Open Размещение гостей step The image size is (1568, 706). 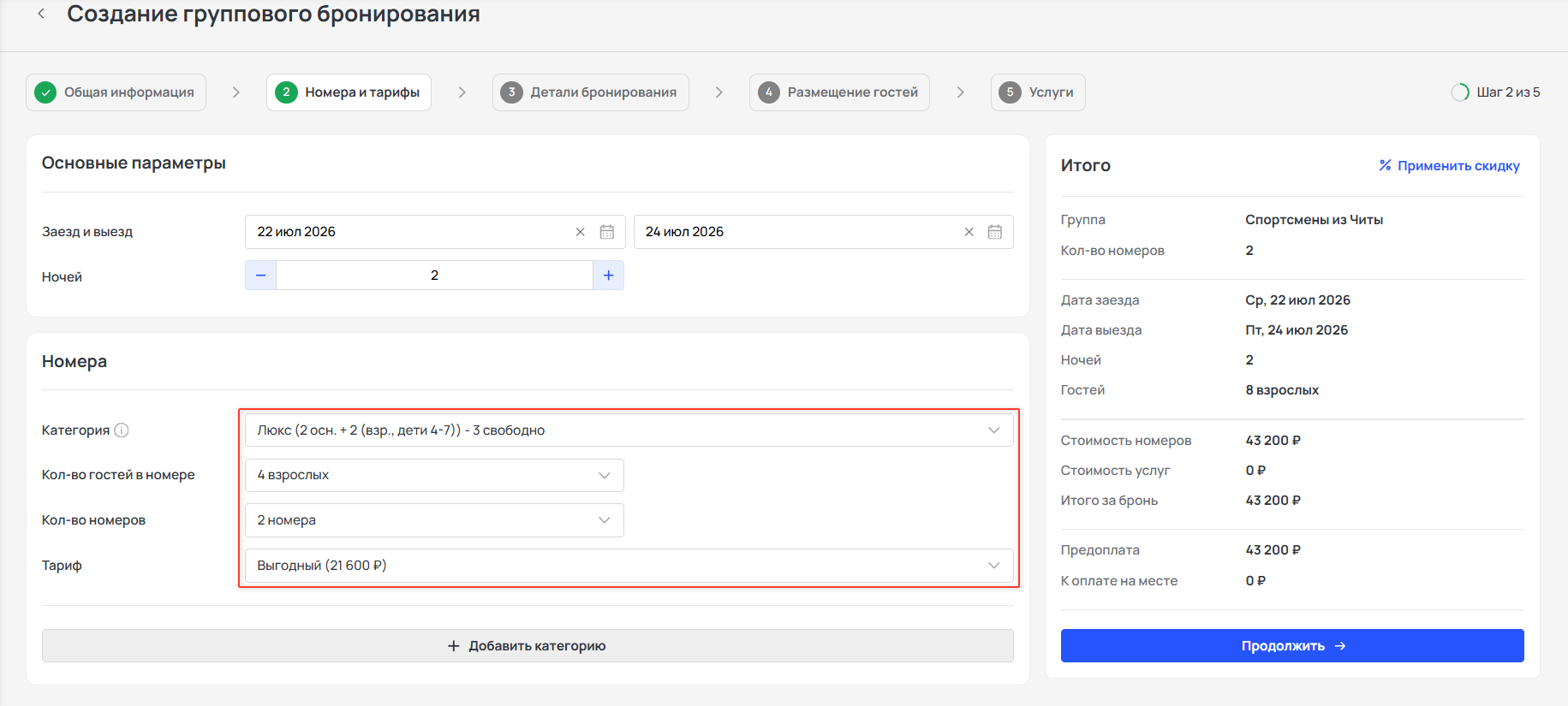(839, 92)
